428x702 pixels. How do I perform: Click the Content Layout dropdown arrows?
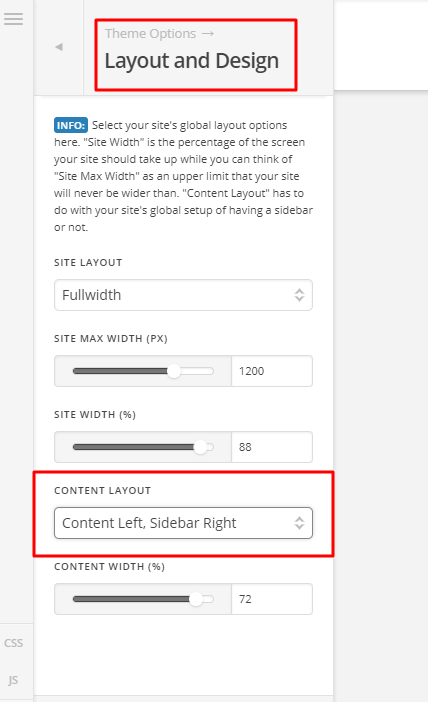pyautogui.click(x=299, y=523)
